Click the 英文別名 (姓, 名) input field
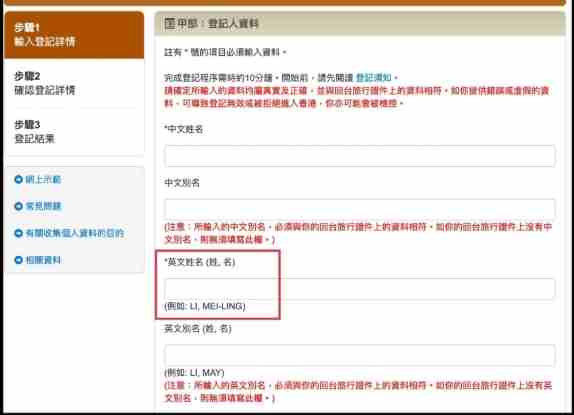Screen dimensions: 574x415 tap(359, 355)
